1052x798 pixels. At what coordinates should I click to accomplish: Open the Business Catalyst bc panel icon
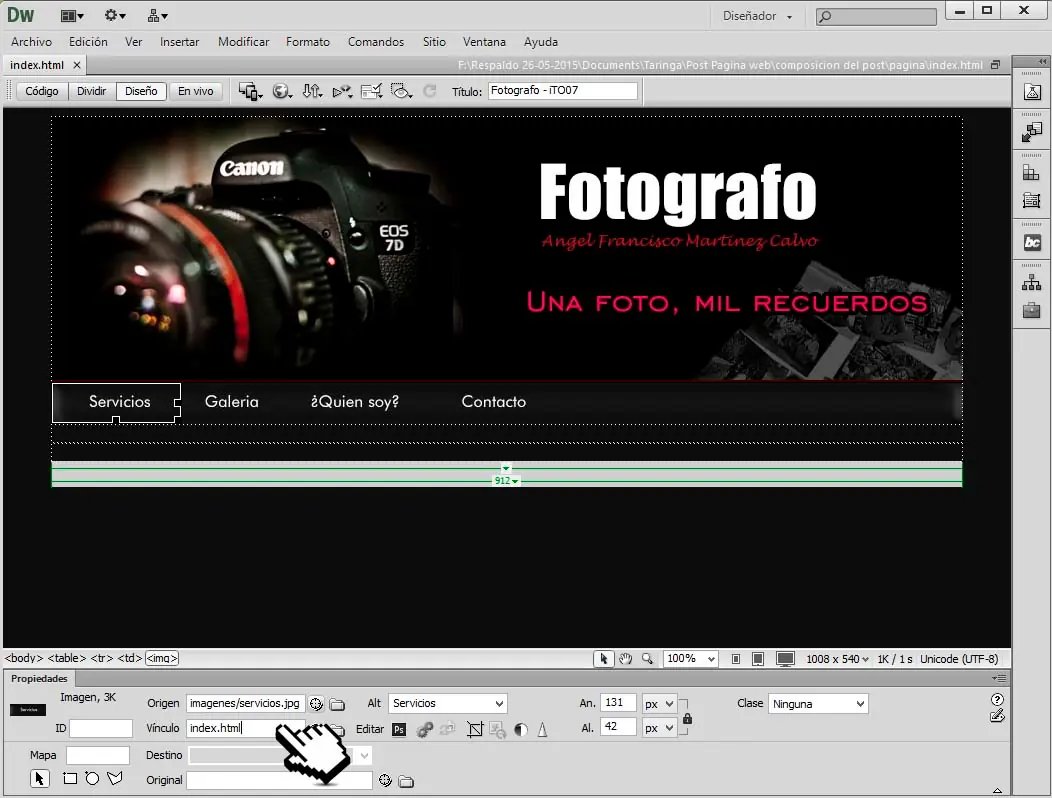(1032, 242)
